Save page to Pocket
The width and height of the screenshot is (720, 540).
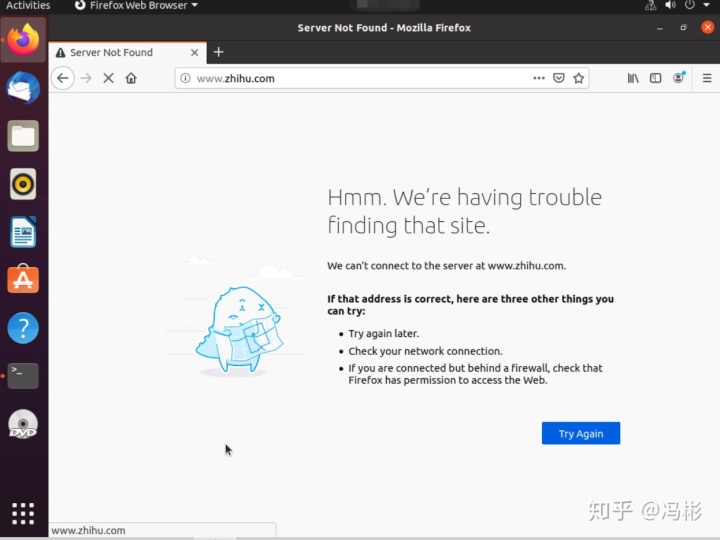(559, 78)
